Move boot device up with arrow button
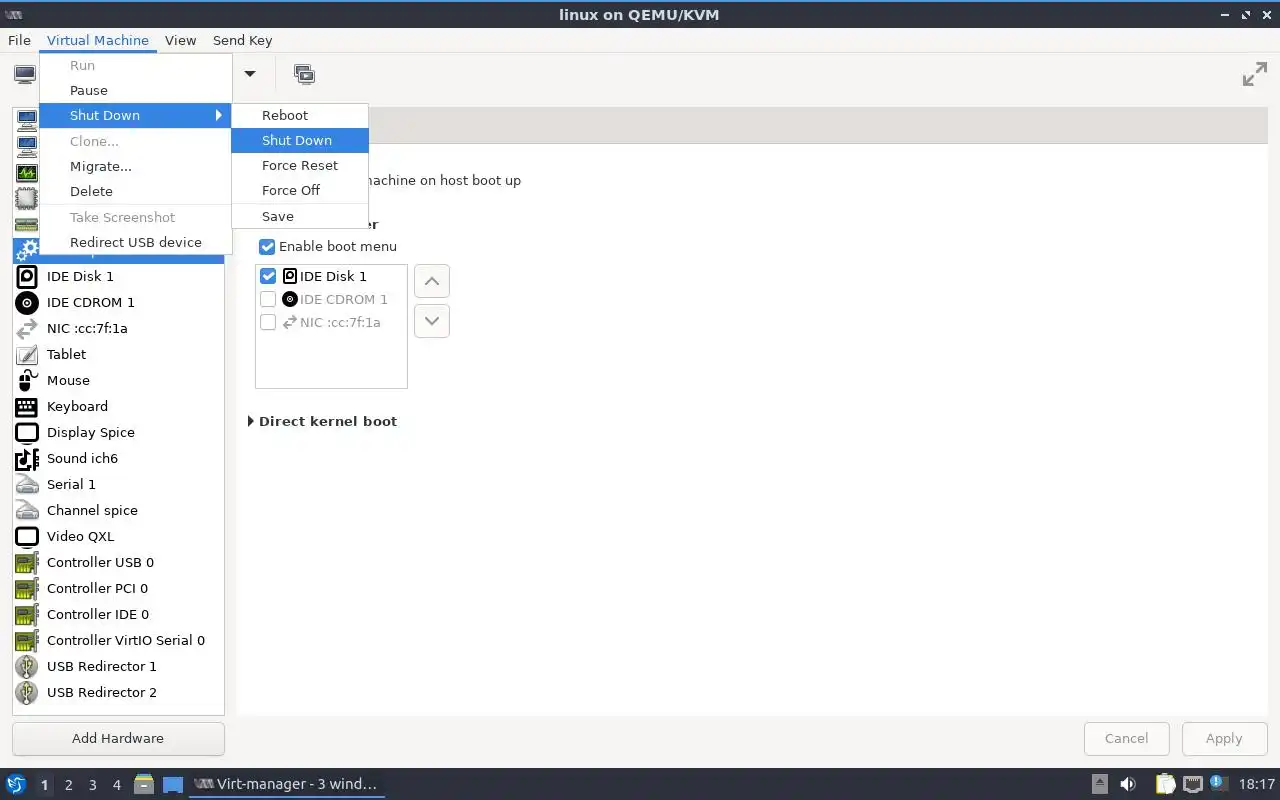Screen dimensions: 1280x800 tap(432, 281)
